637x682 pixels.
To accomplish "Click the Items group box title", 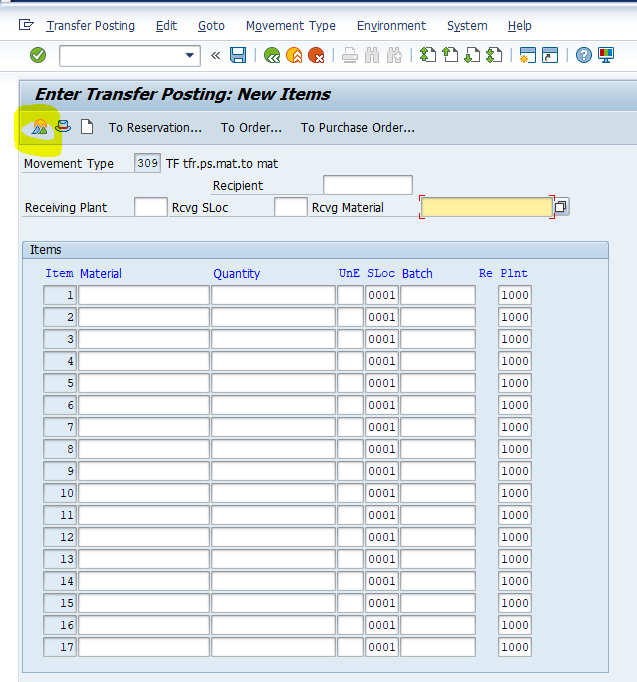I will click(46, 250).
